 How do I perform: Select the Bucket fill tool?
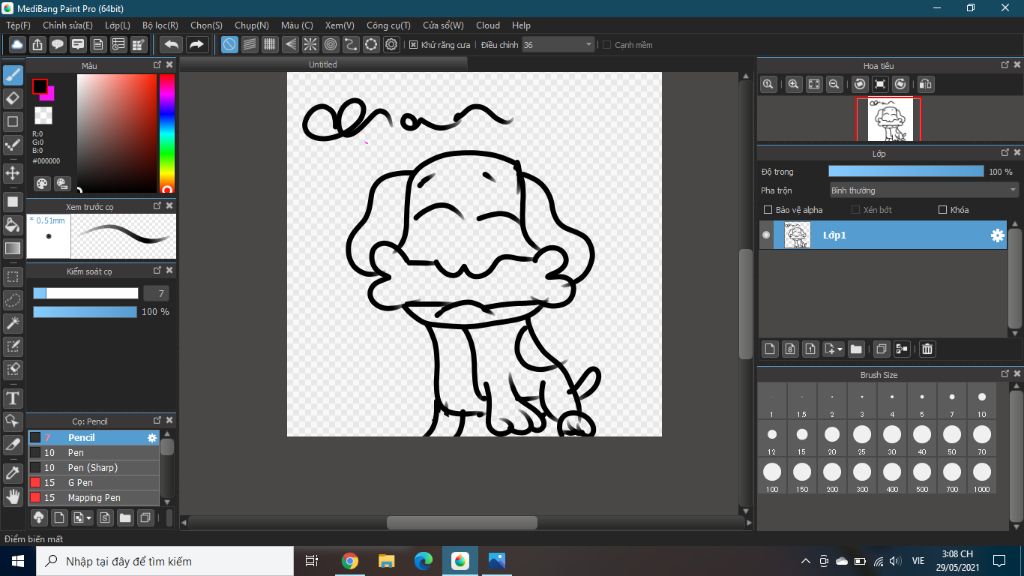(x=13, y=225)
